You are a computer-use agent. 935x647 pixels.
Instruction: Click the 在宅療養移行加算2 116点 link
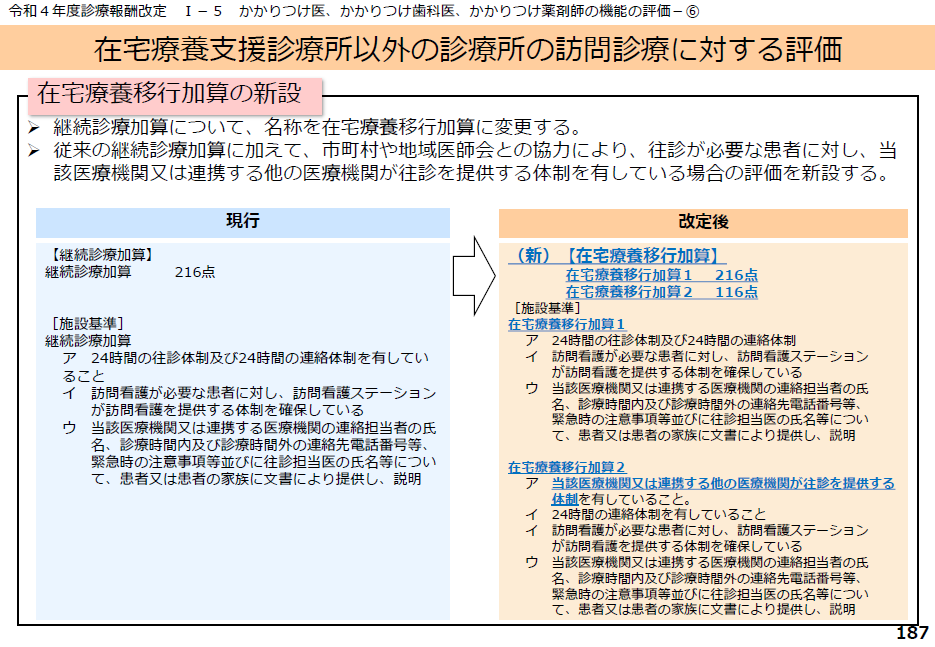(661, 292)
